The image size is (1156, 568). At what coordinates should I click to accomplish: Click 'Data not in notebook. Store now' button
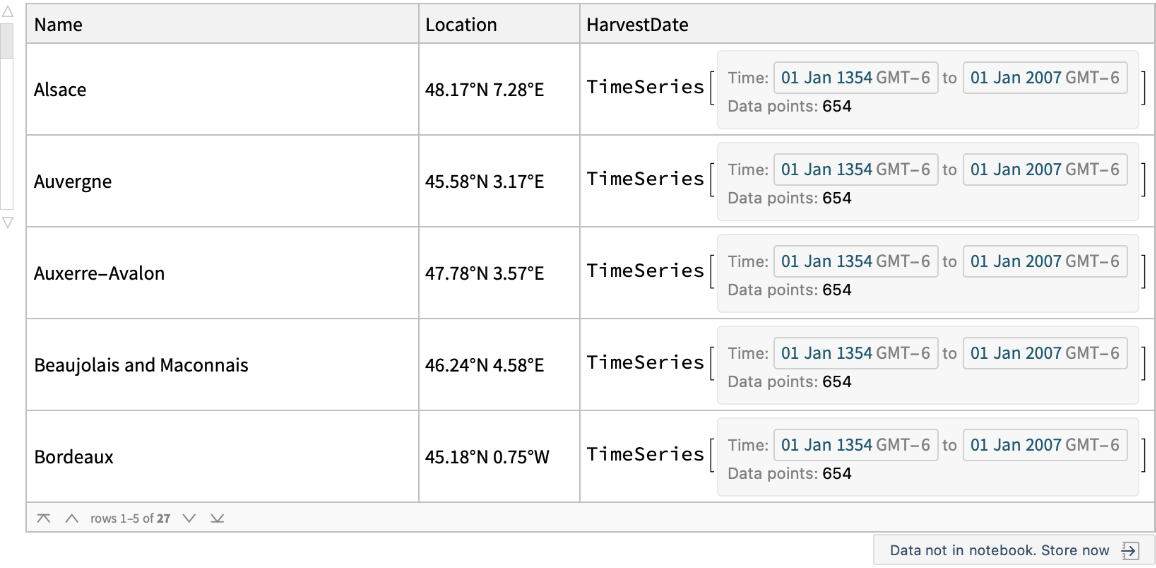pos(1000,550)
